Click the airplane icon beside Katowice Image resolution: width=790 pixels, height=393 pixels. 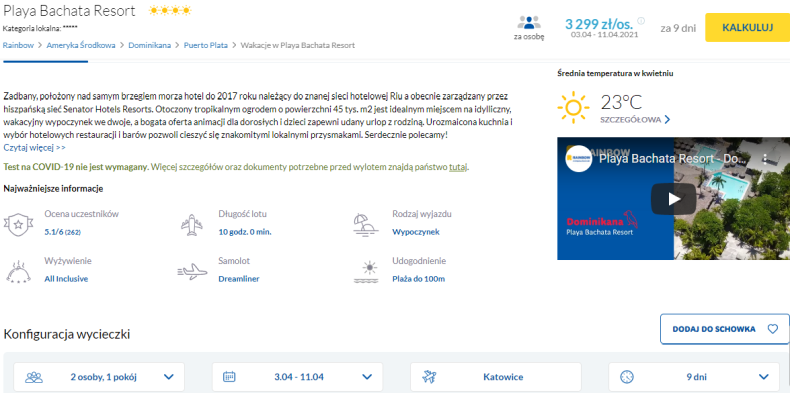coord(429,377)
